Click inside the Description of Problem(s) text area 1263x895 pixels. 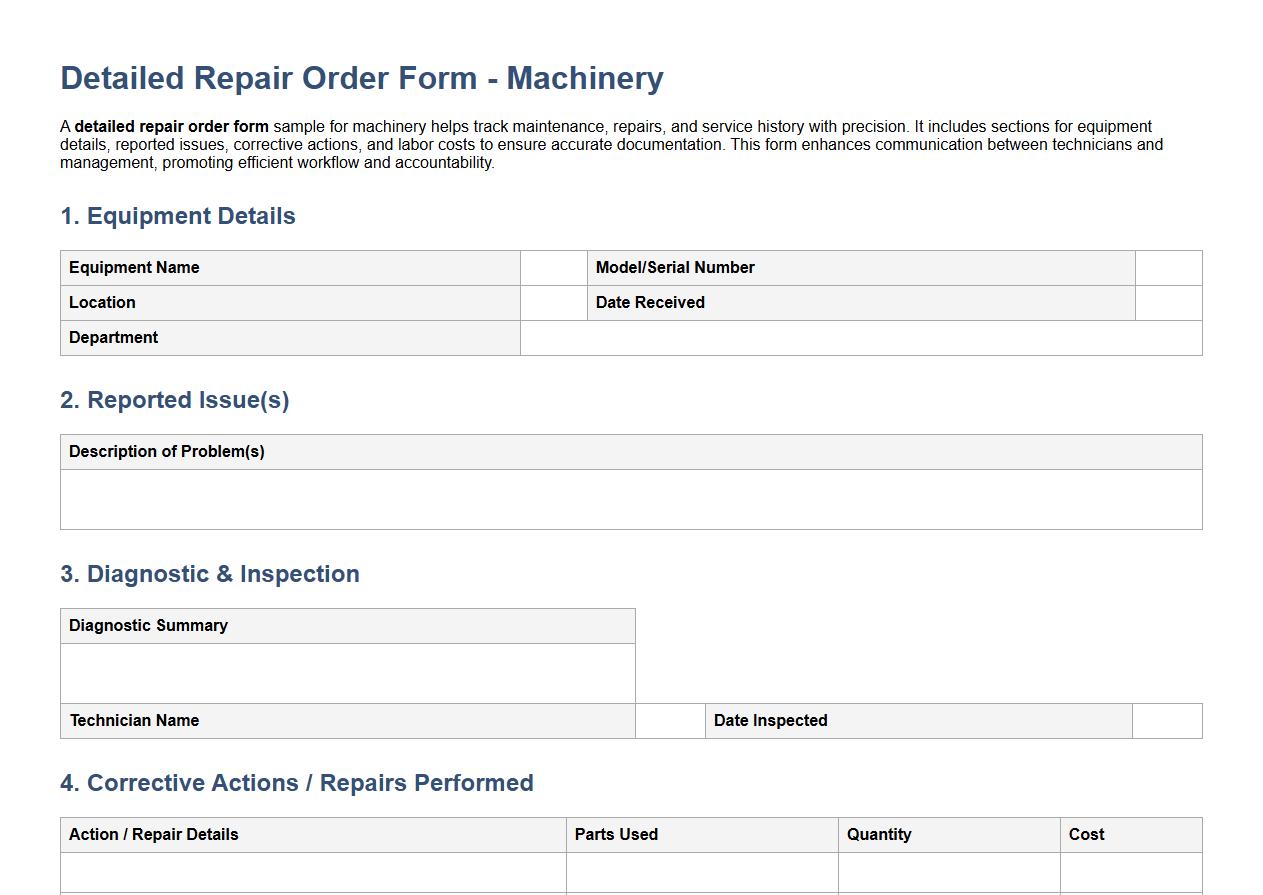631,497
